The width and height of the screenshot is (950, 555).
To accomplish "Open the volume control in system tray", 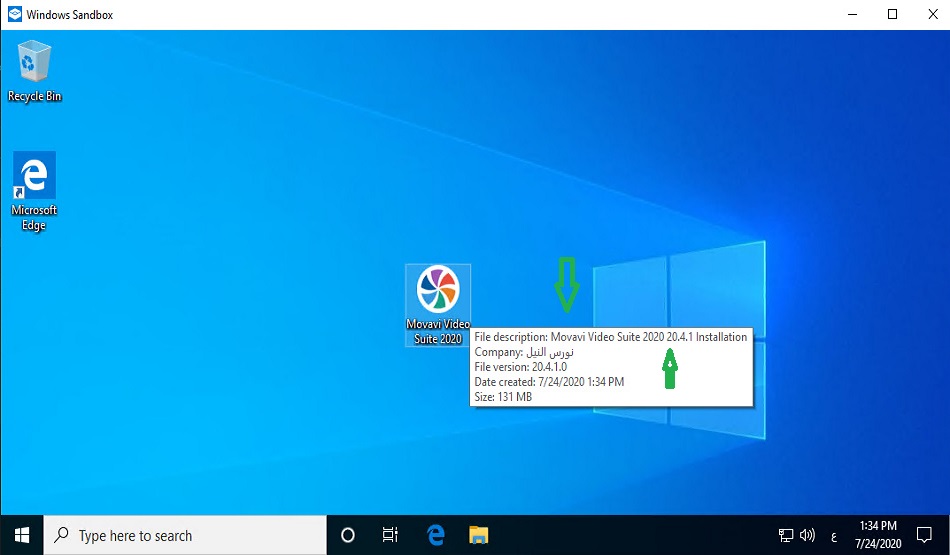I will (807, 535).
